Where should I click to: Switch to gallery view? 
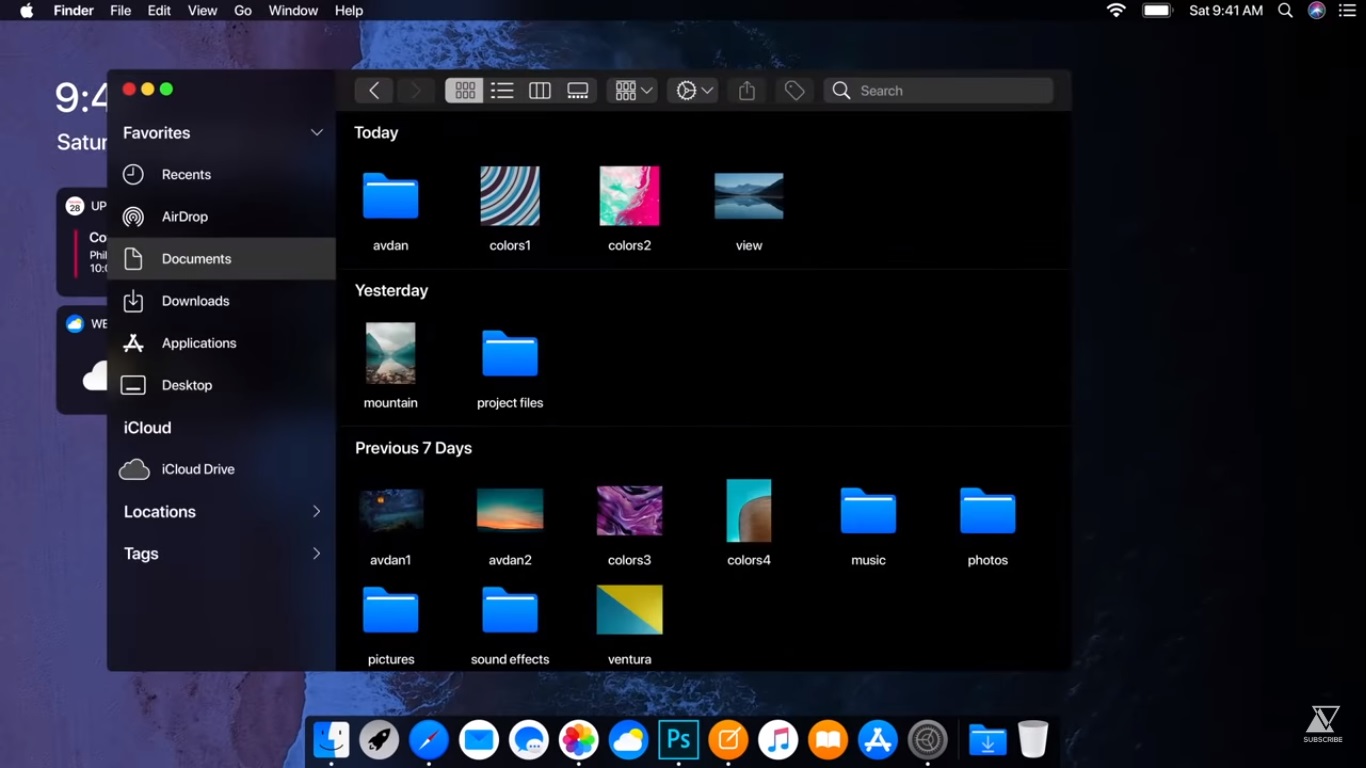pyautogui.click(x=578, y=91)
